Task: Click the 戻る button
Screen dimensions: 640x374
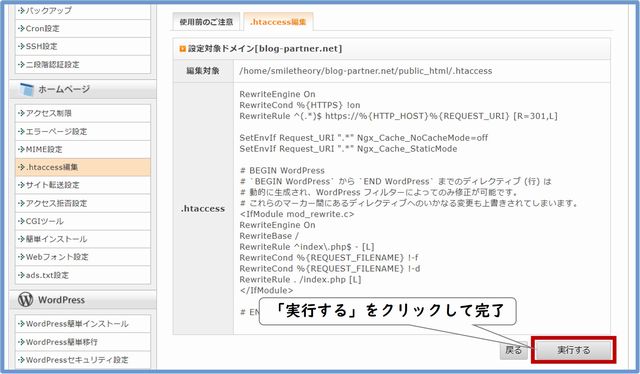Action: (x=513, y=350)
